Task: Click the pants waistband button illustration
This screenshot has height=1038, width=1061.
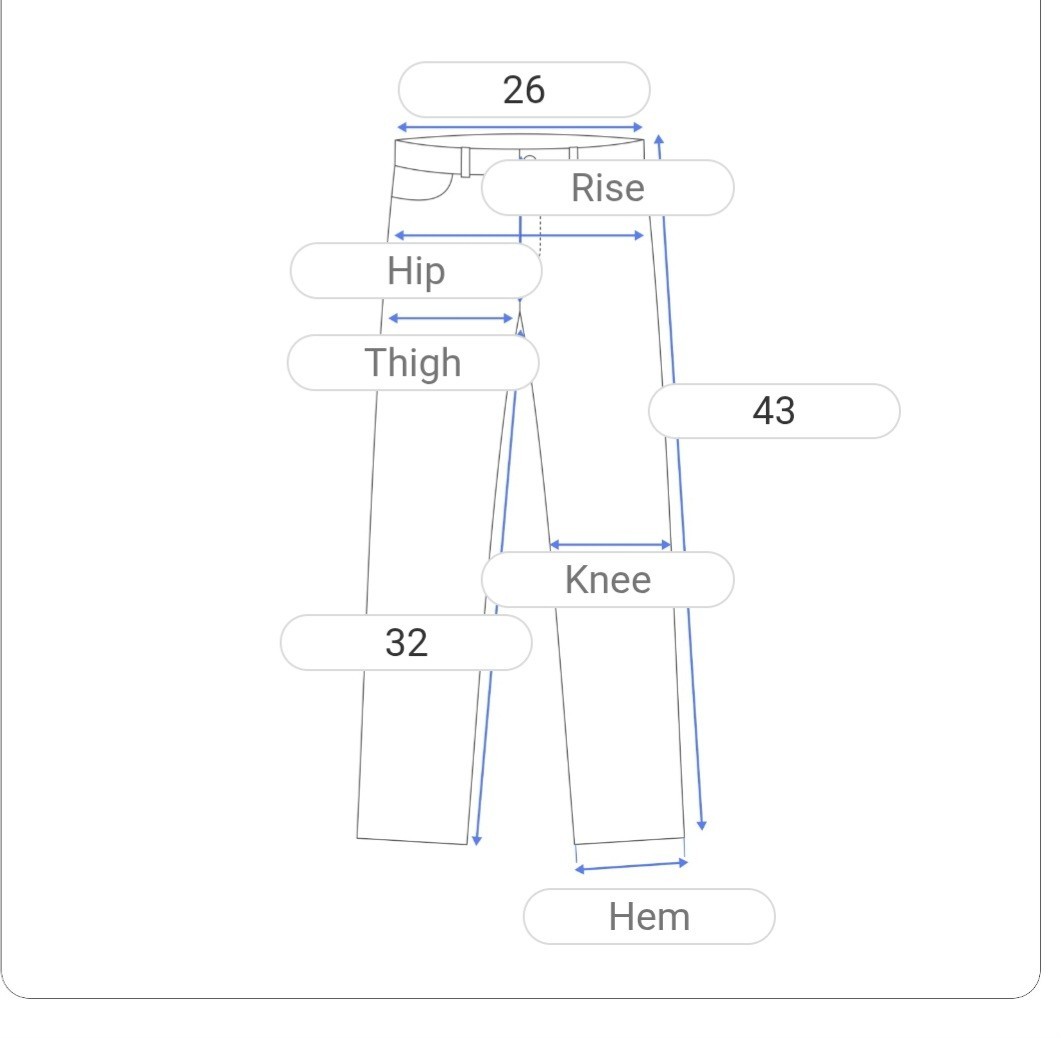Action: [530, 159]
